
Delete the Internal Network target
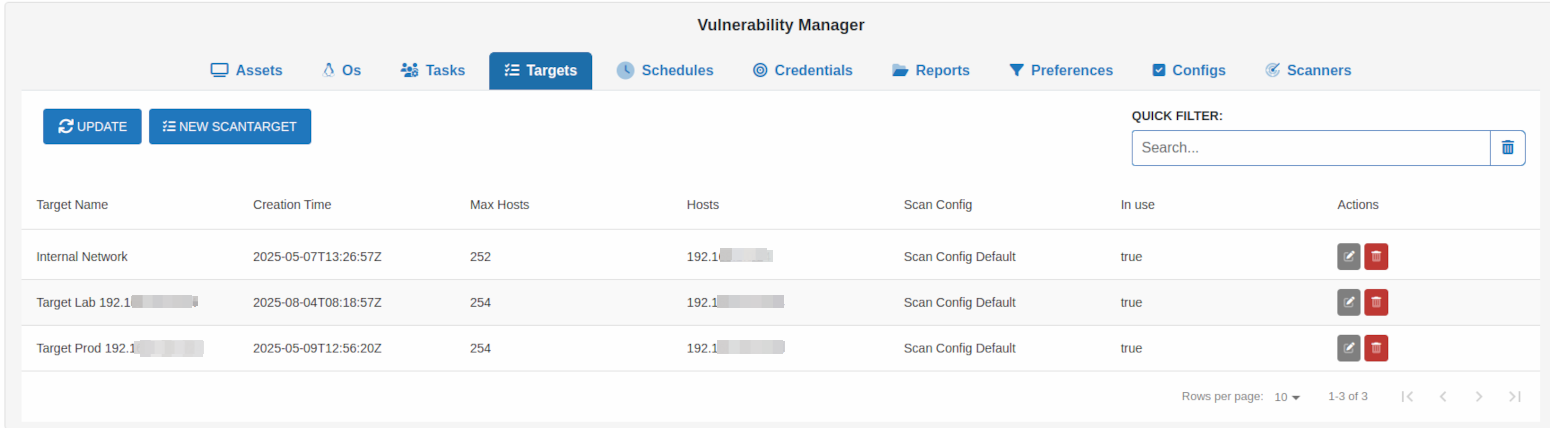tap(1376, 256)
